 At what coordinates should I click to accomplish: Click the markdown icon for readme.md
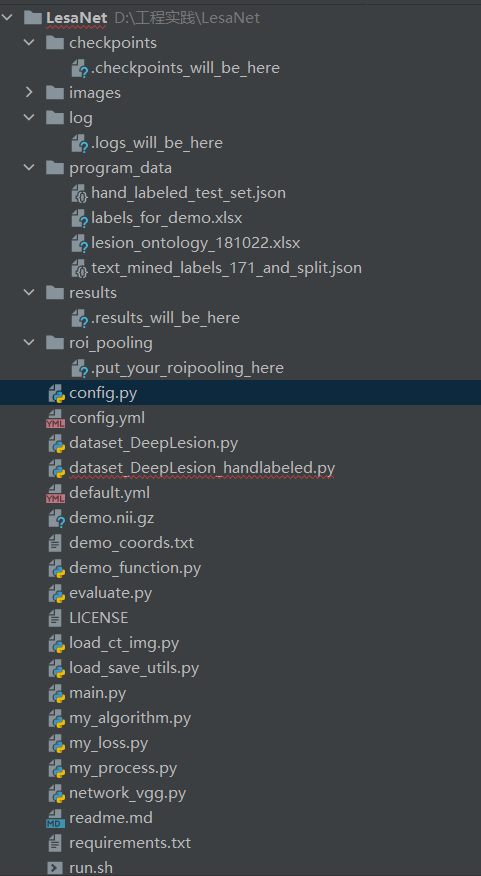coord(55,818)
